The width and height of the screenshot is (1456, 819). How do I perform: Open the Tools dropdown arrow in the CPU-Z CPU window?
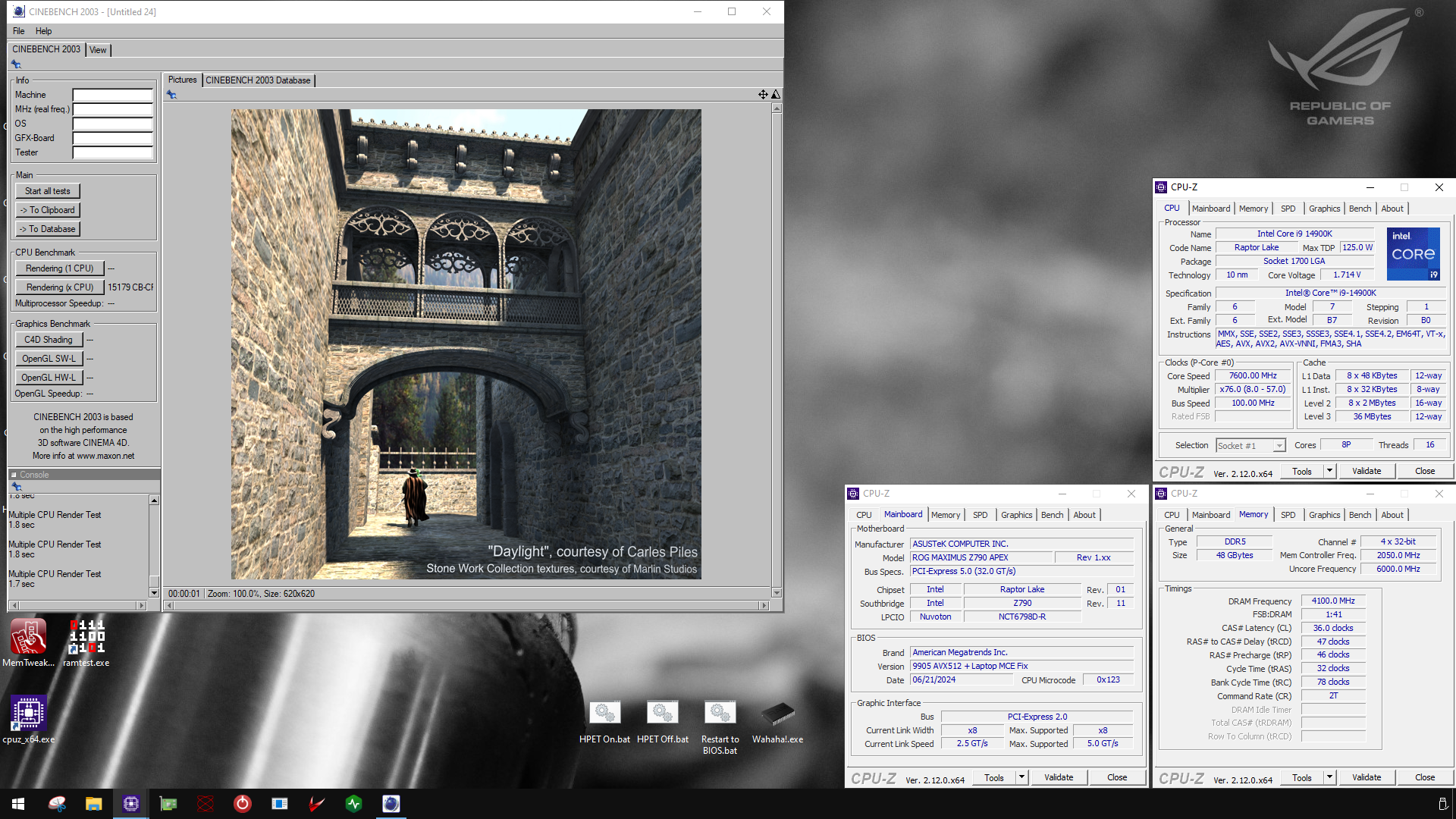click(1329, 471)
